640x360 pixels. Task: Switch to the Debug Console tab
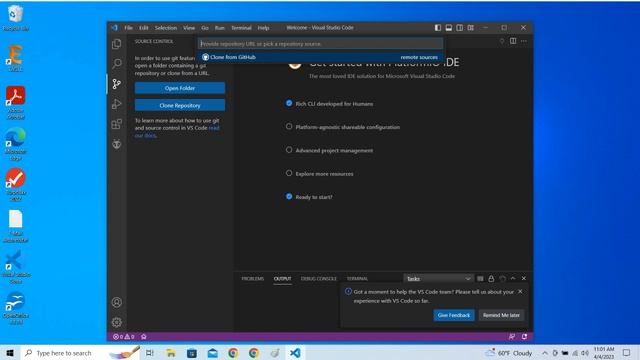coord(319,278)
